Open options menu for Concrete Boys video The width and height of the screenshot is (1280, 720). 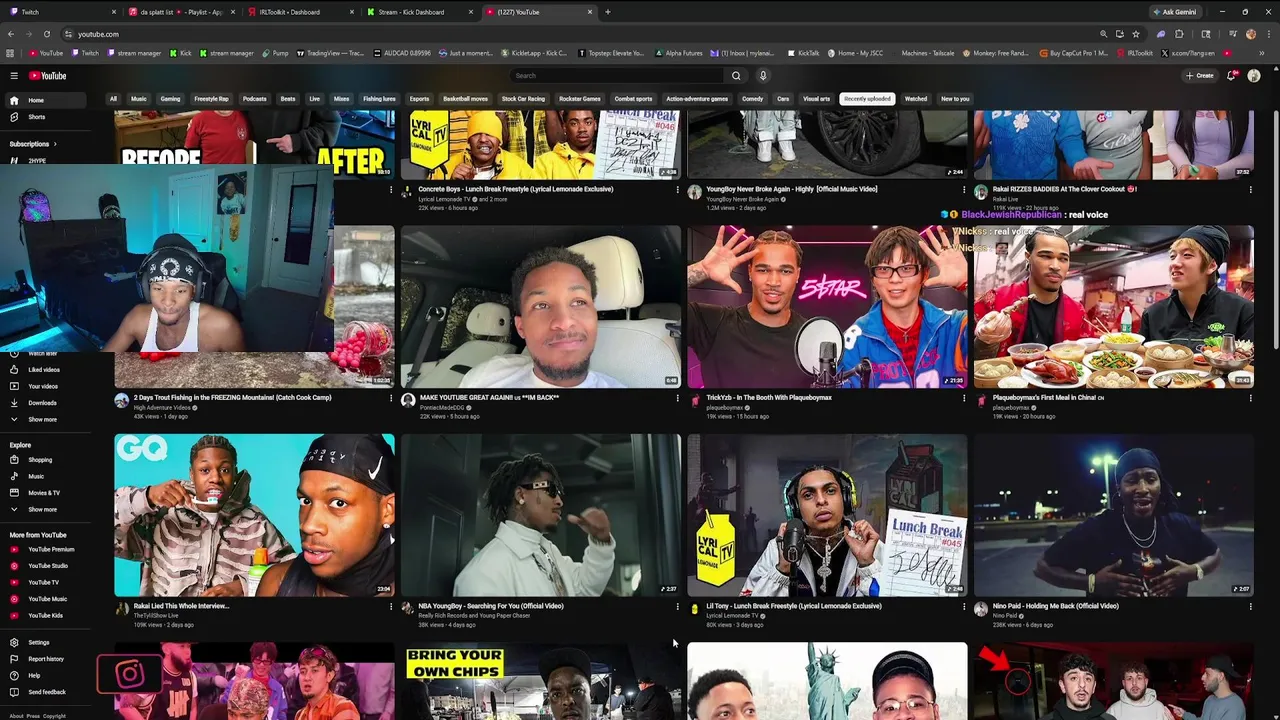tap(678, 189)
